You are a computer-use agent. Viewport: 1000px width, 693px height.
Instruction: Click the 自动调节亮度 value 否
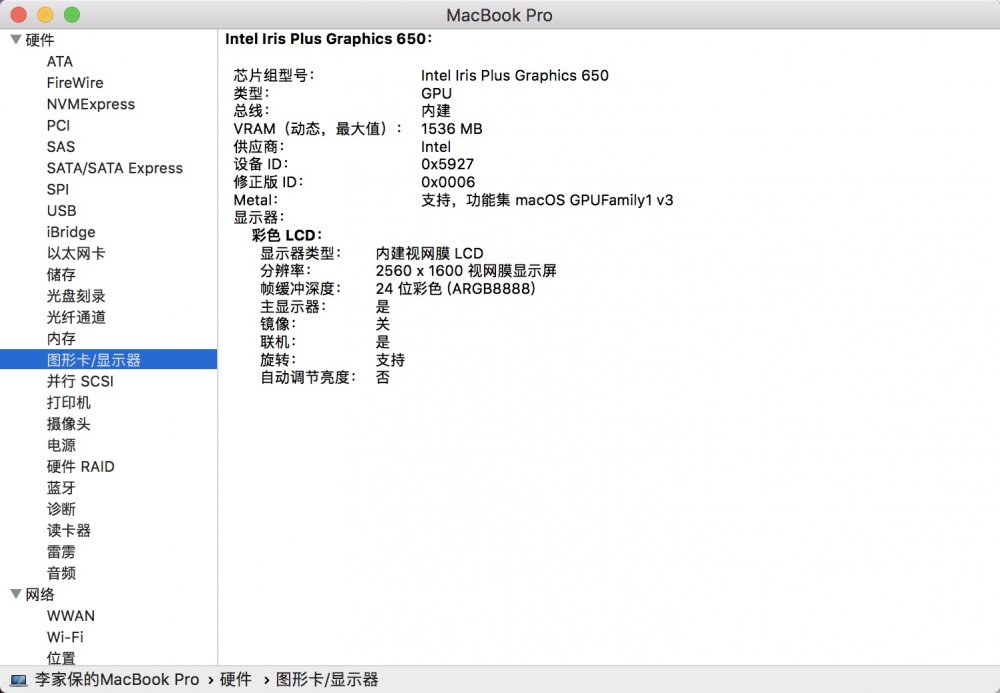(383, 377)
